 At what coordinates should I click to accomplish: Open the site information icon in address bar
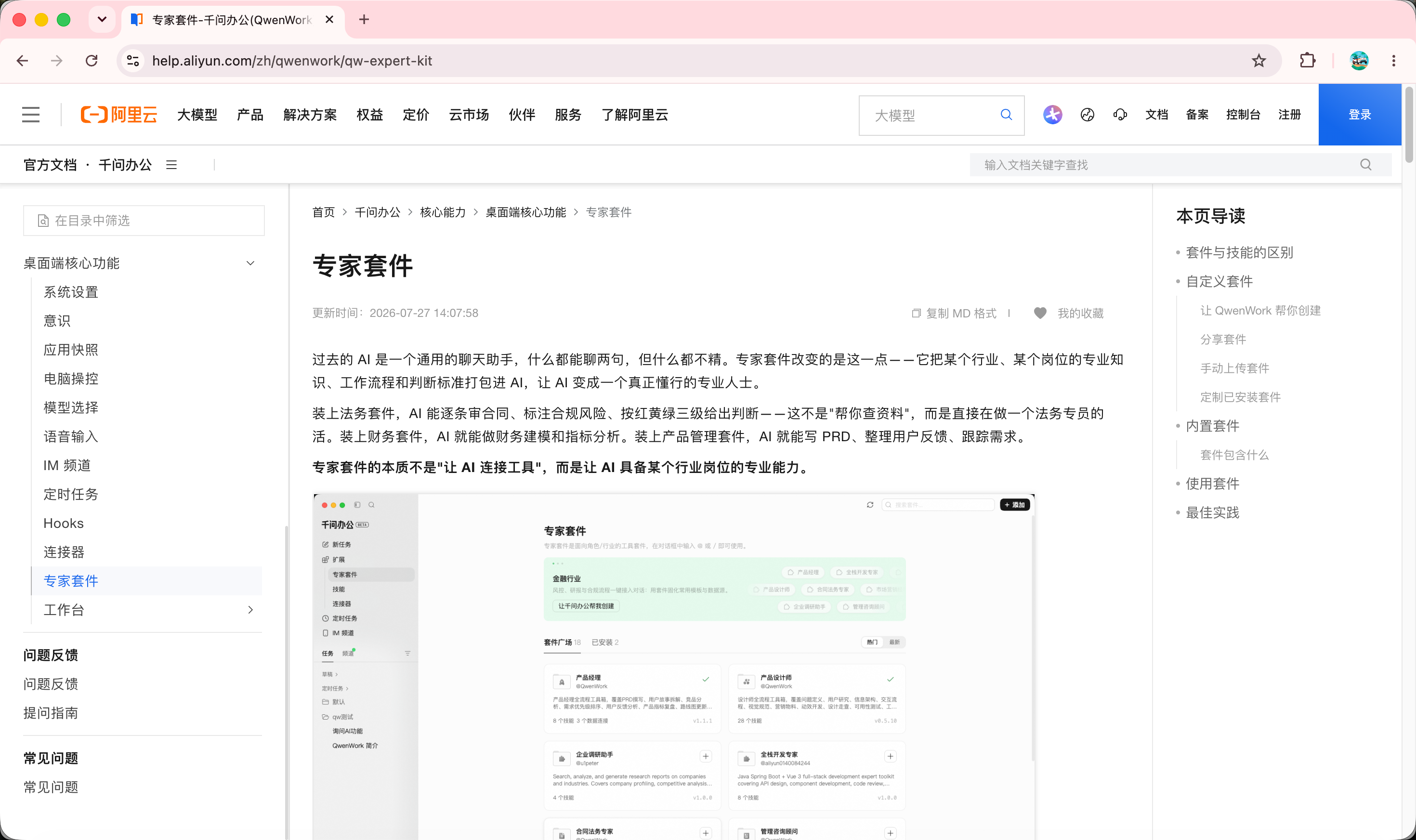[x=133, y=61]
